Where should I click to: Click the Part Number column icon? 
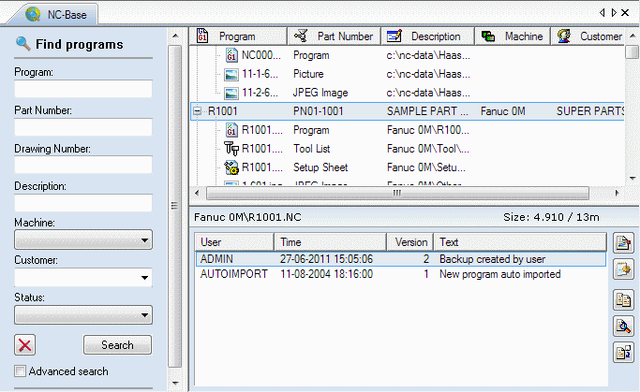(301, 36)
